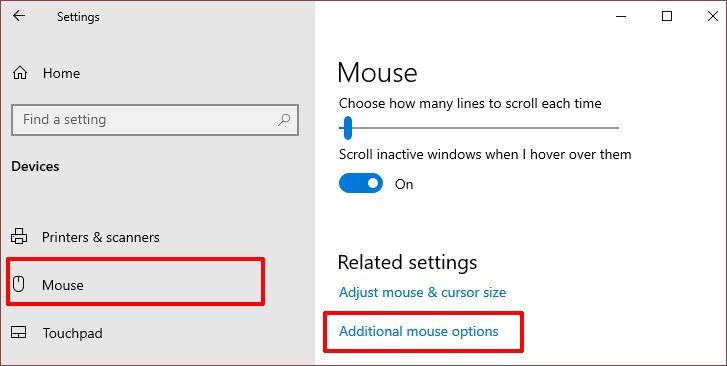
Task: Select the Mouse section label
Action: 63,285
